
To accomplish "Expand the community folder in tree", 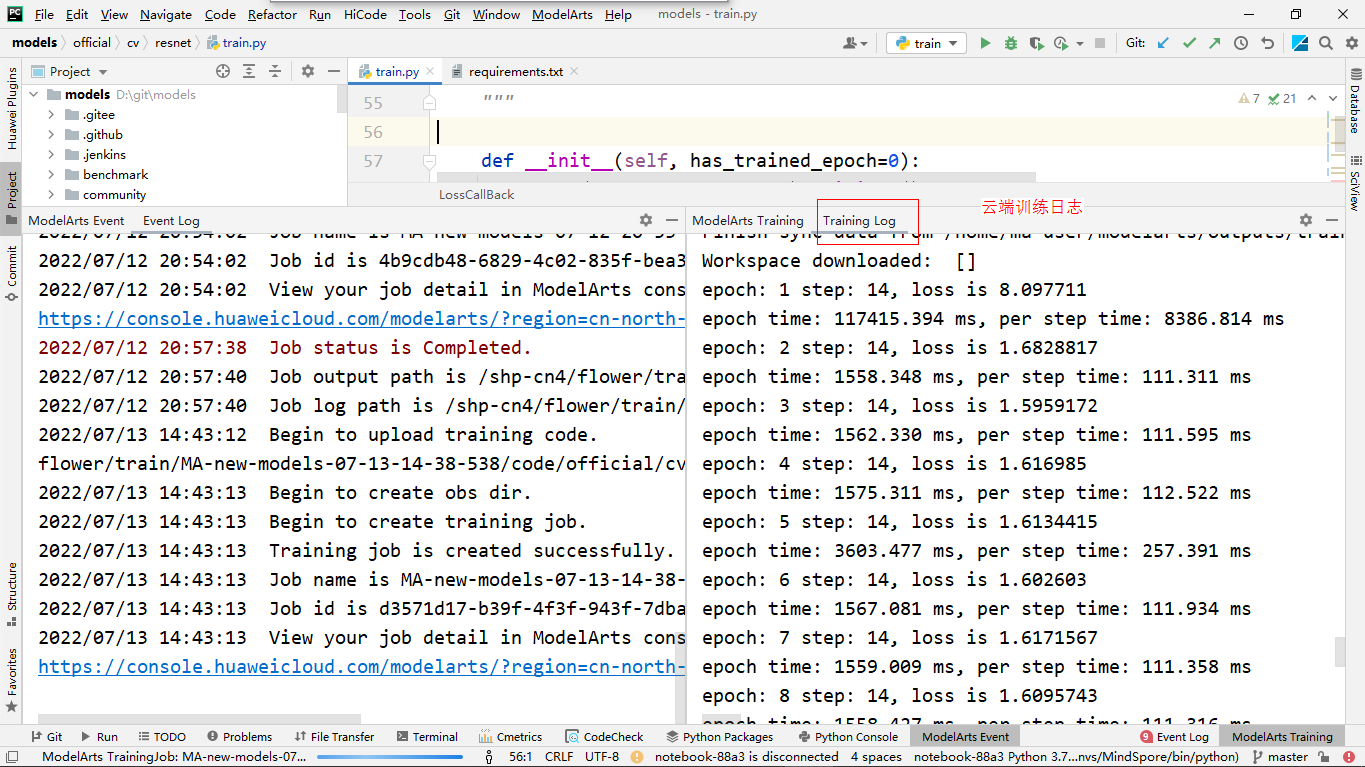I will [51, 195].
